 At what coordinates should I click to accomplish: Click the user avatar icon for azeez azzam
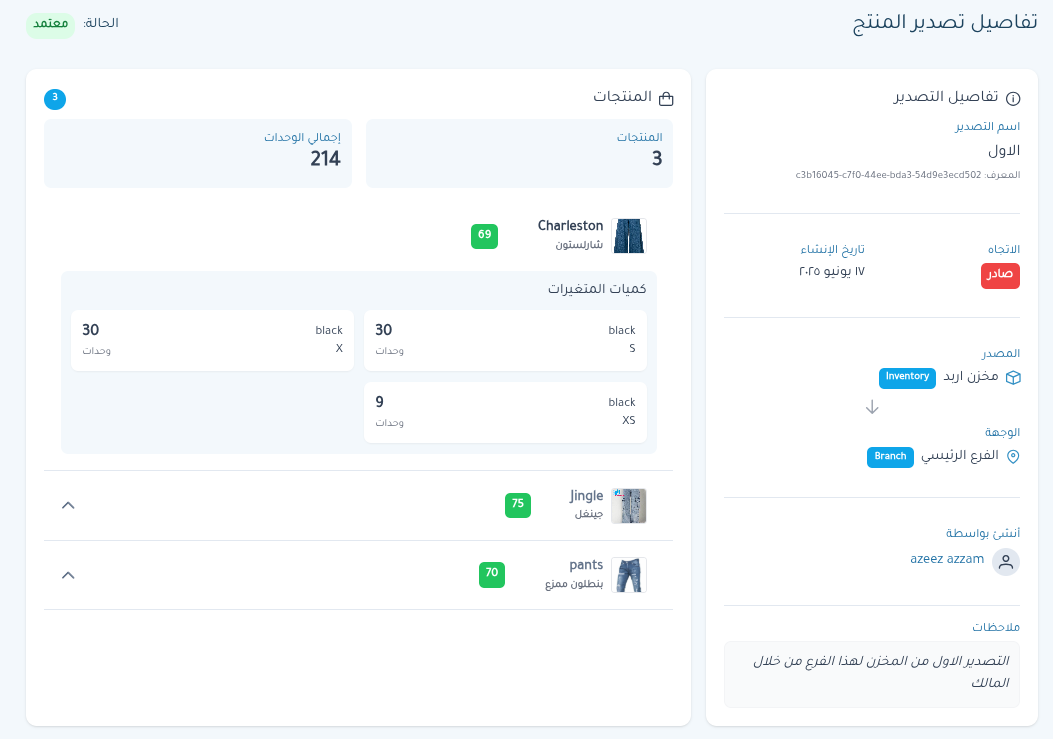pyautogui.click(x=1005, y=561)
